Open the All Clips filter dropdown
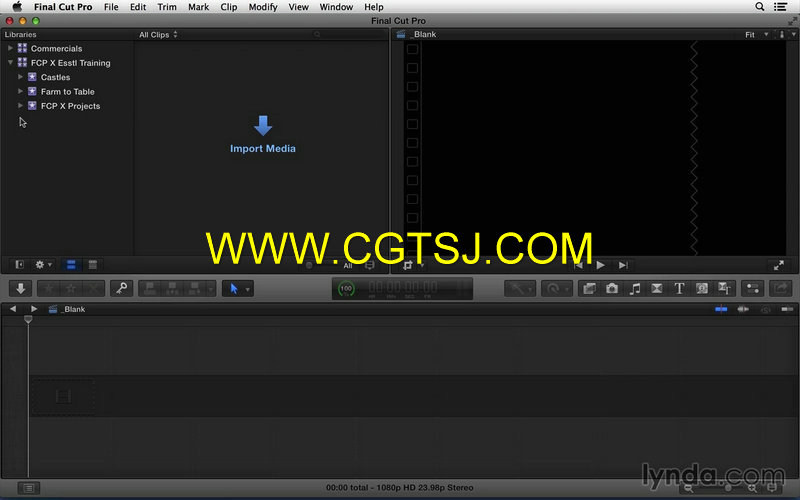800x500 pixels. point(158,35)
